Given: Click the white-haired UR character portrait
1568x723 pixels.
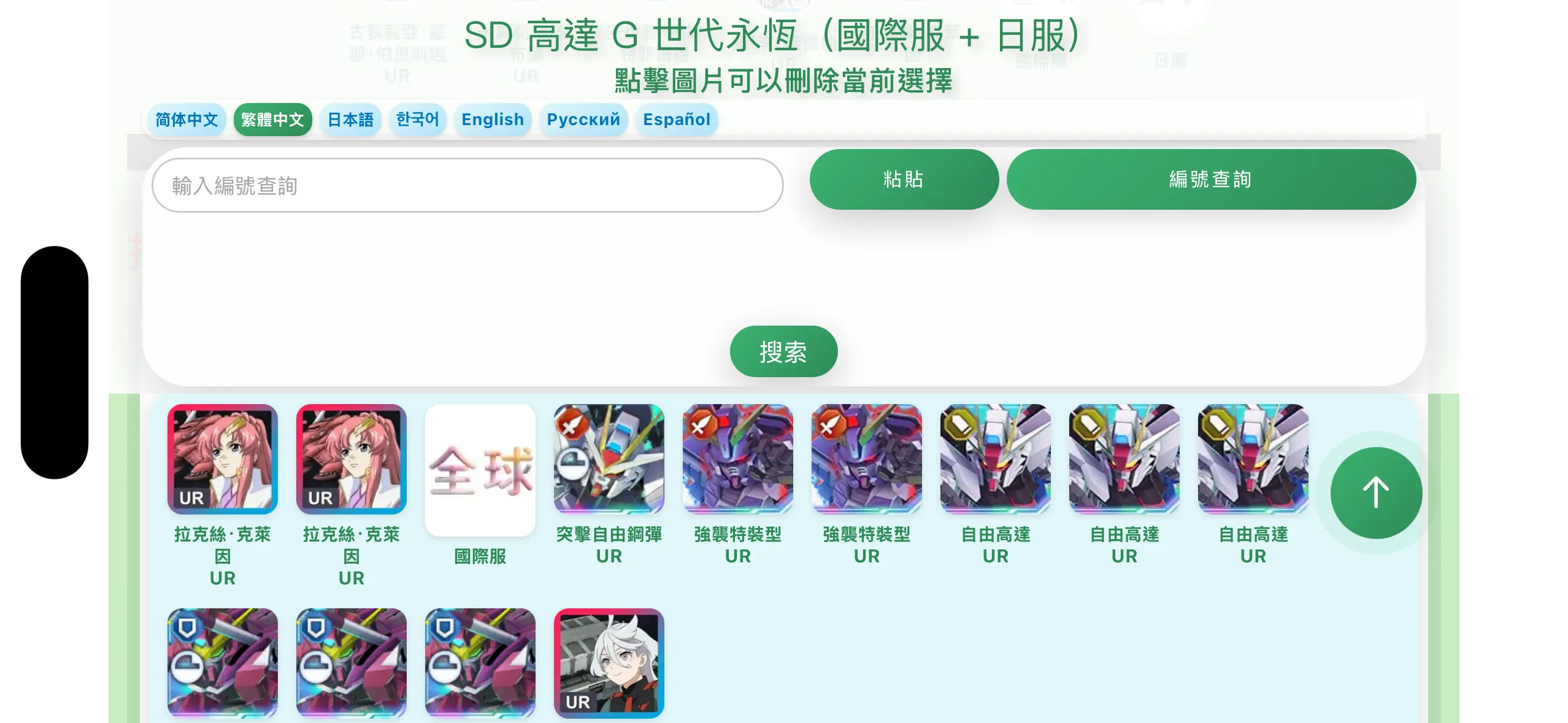Looking at the screenshot, I should [x=609, y=663].
